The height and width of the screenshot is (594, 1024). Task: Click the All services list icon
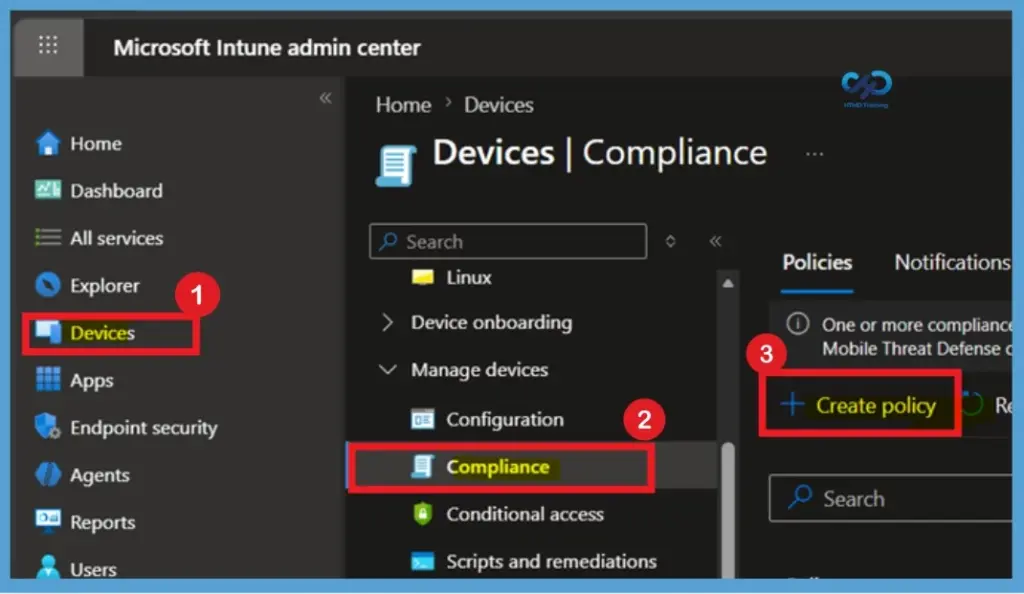click(48, 238)
